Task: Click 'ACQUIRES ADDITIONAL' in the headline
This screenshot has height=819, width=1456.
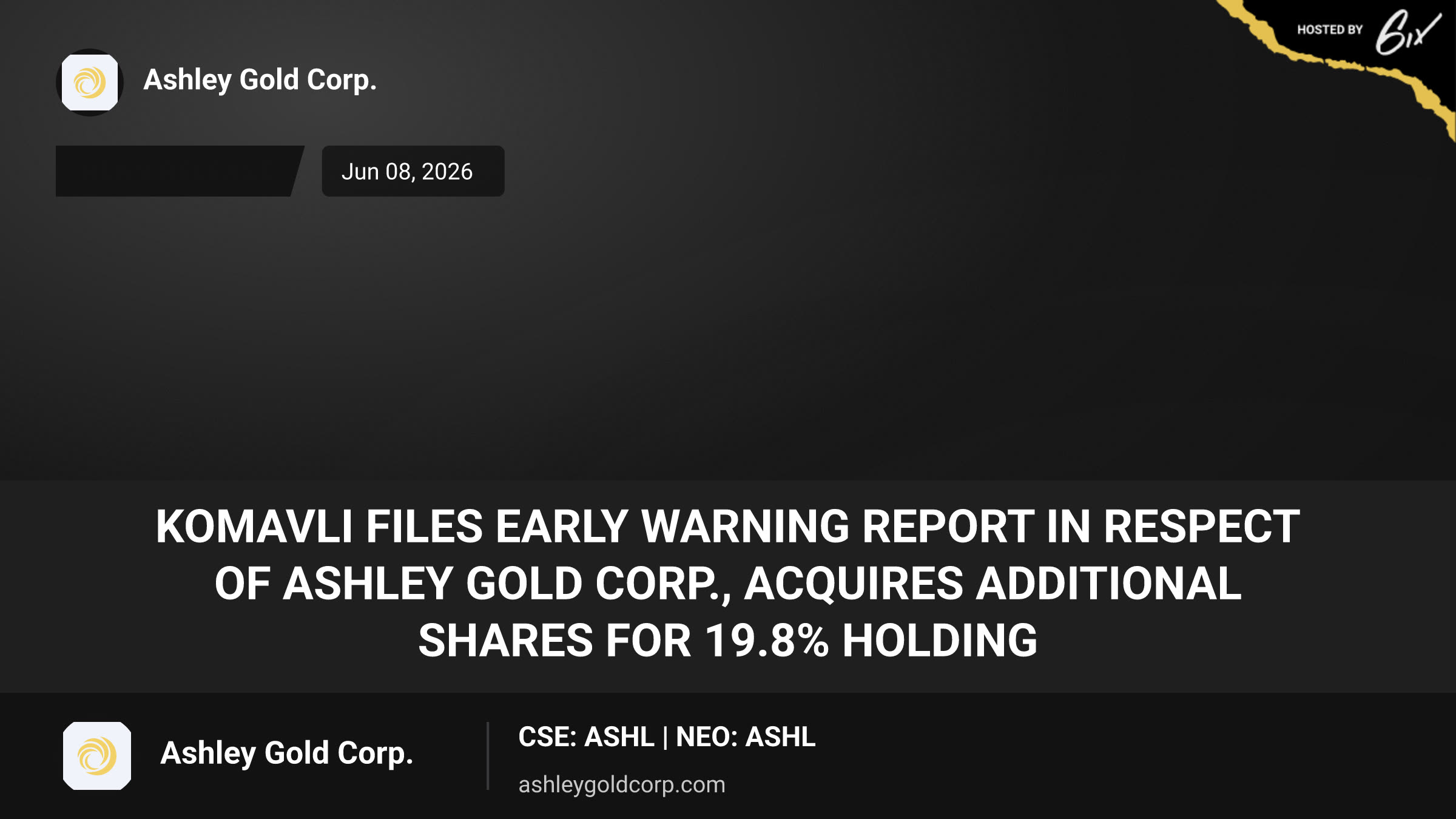Action: [x=993, y=584]
